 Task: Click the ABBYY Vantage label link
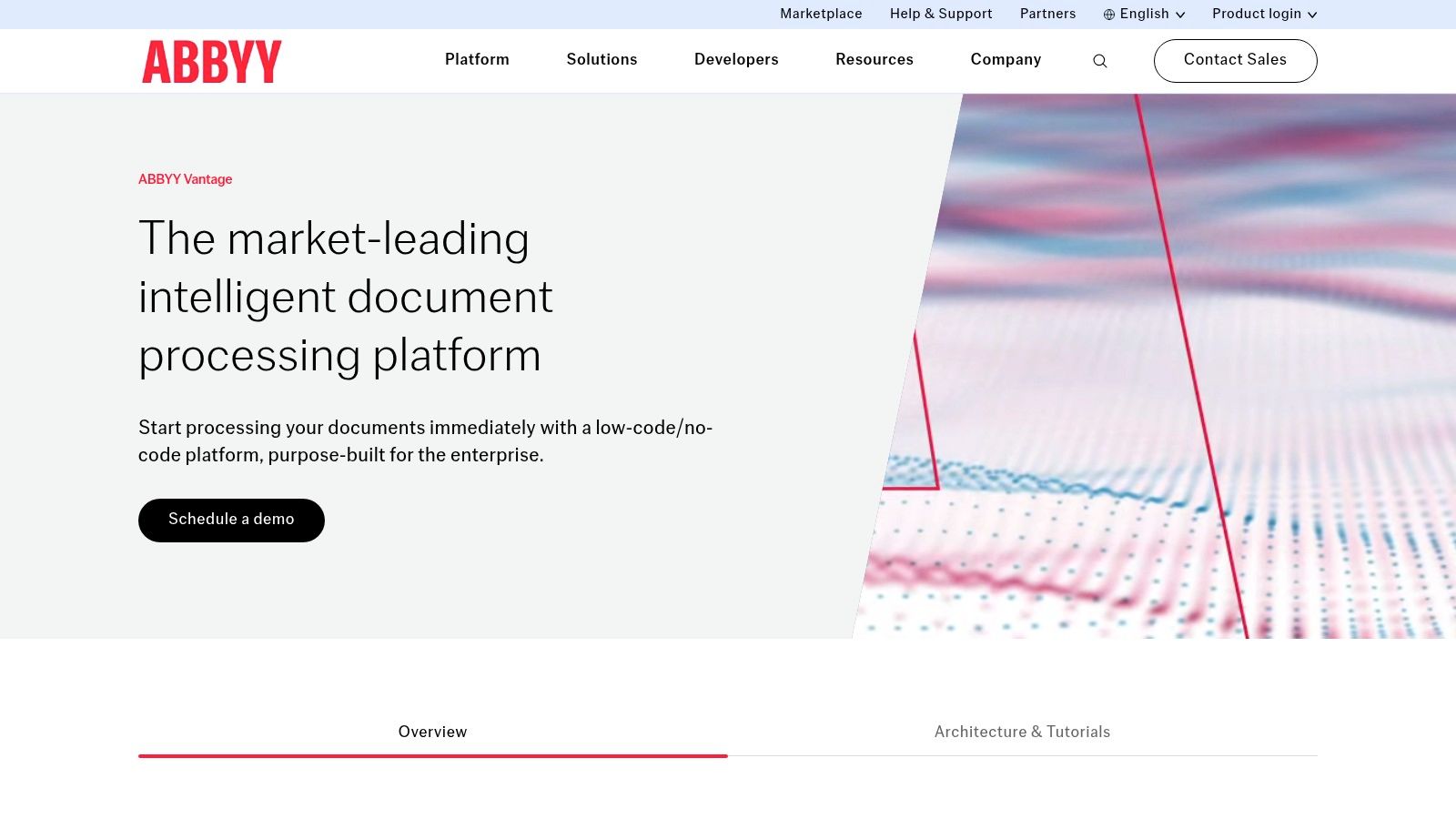coord(185,179)
